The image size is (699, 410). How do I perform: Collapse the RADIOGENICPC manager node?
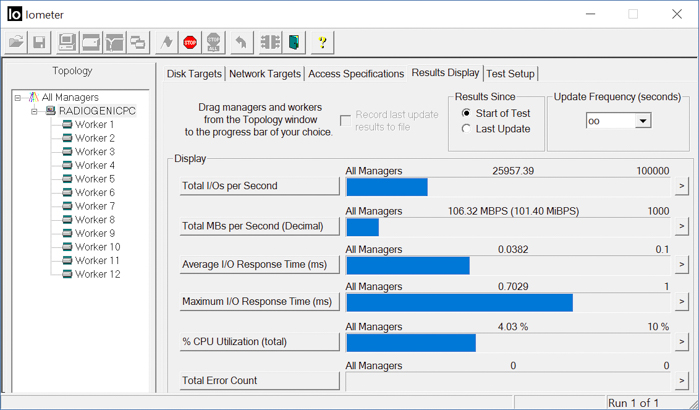pos(34,111)
